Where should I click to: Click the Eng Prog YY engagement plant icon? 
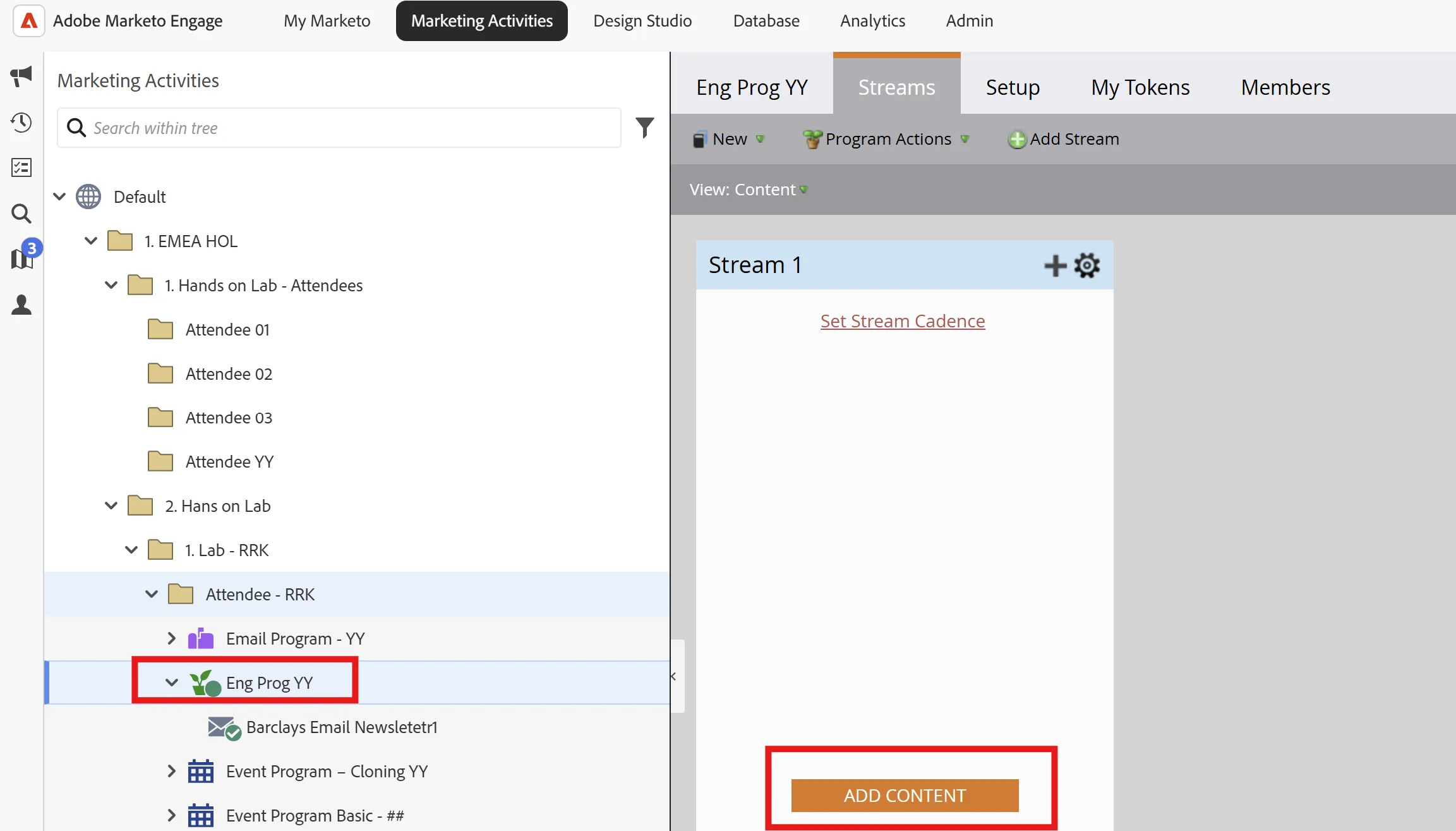click(x=205, y=683)
